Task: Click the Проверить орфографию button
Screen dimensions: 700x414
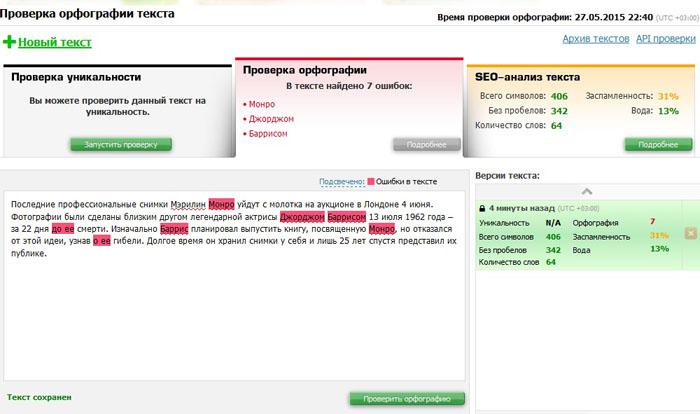Action: tap(407, 399)
